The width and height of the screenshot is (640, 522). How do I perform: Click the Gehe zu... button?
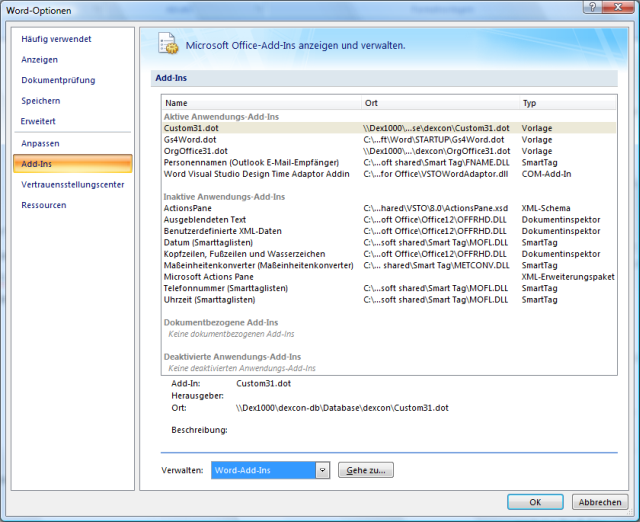tap(366, 470)
